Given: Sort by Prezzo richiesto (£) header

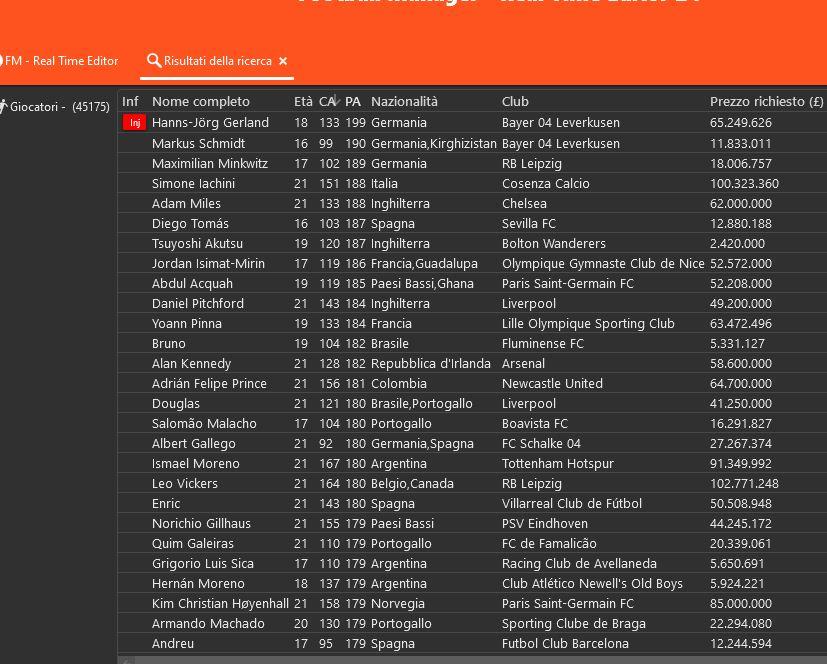Looking at the screenshot, I should 766,101.
